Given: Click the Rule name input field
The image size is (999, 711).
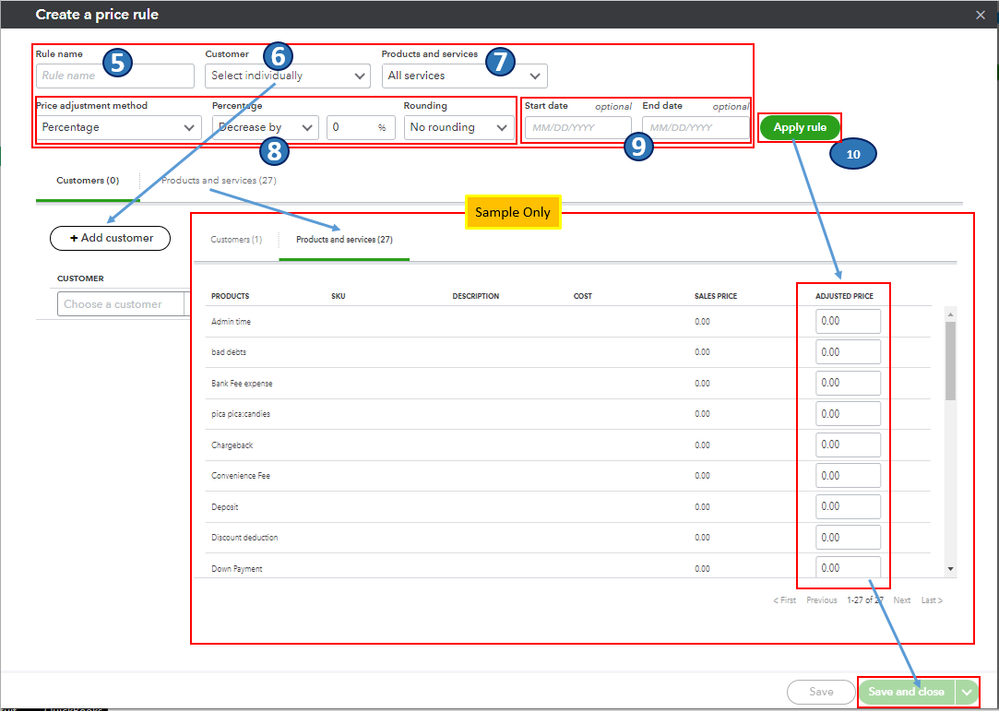Looking at the screenshot, I should coord(115,76).
